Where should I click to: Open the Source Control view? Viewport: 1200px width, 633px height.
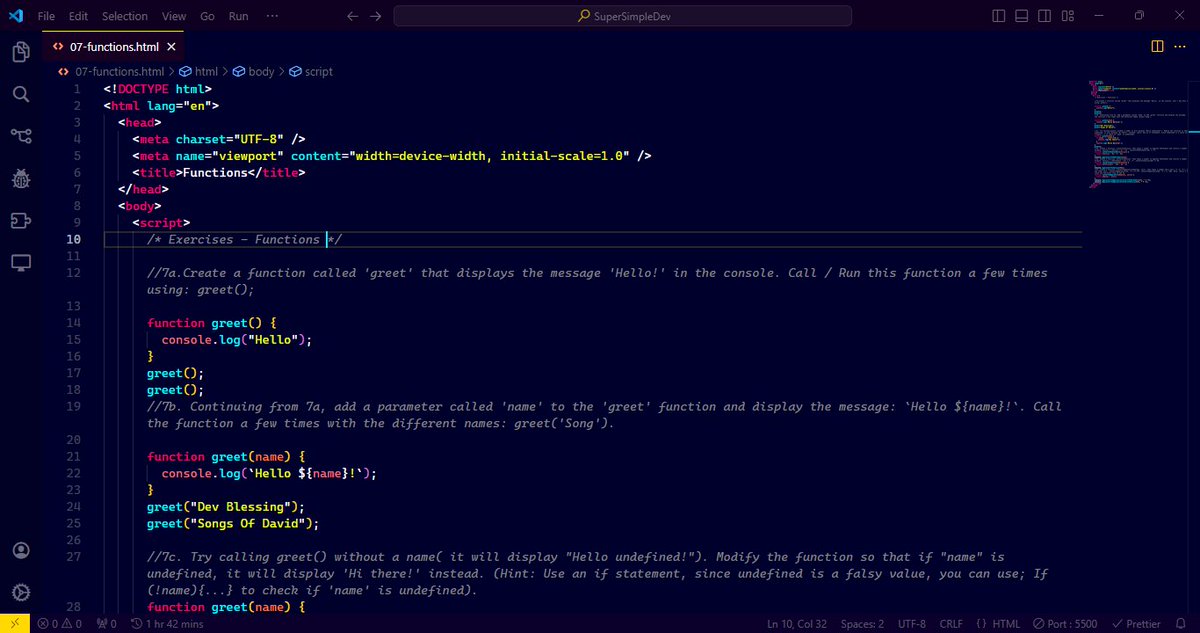click(x=21, y=136)
